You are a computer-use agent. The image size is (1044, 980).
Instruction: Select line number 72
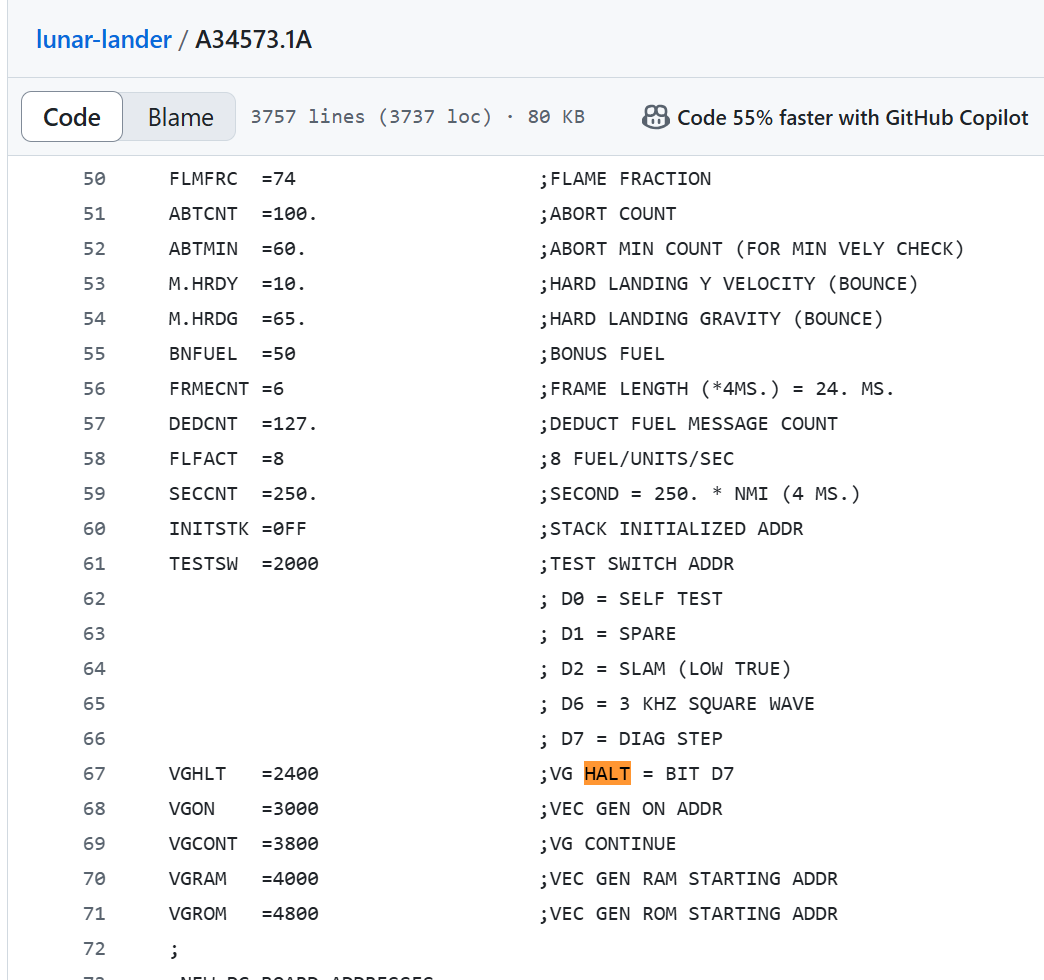tap(94, 949)
